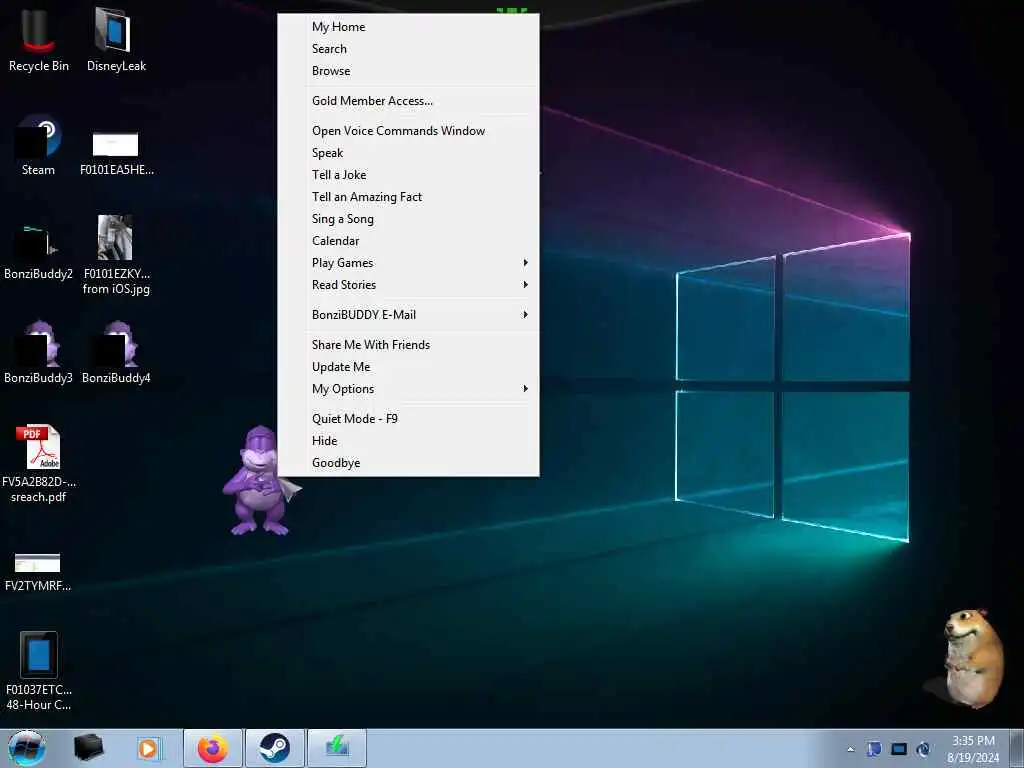This screenshot has width=1024, height=768.
Task: Show hidden system tray icons
Action: pyautogui.click(x=850, y=749)
